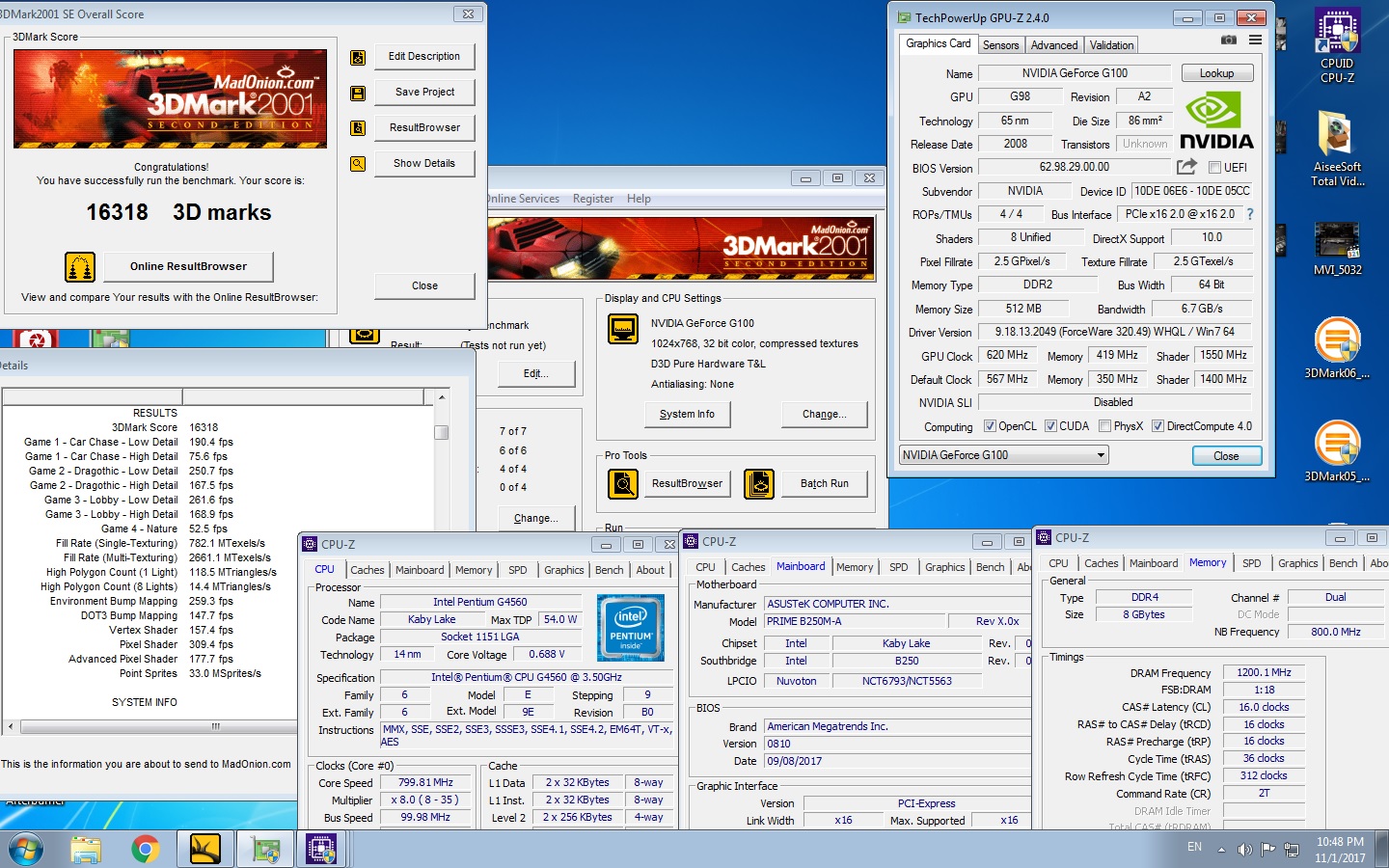Click the Windows Start button
Image resolution: width=1389 pixels, height=868 pixels.
(25, 850)
